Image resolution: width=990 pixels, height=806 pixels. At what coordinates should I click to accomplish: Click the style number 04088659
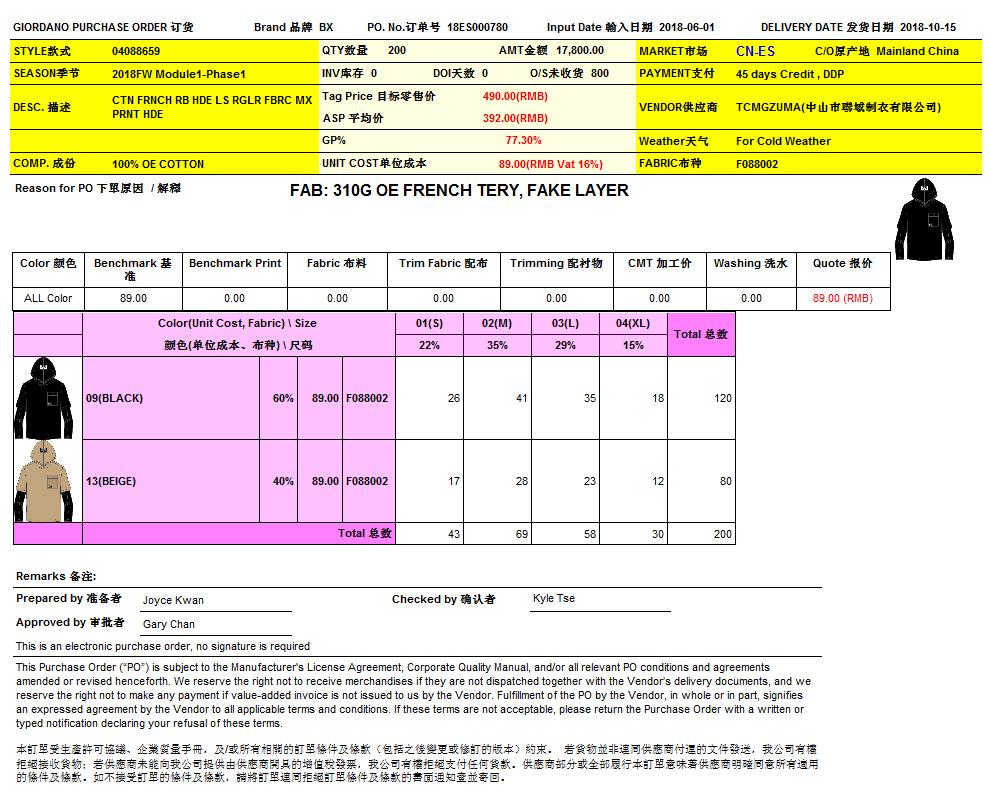point(136,51)
